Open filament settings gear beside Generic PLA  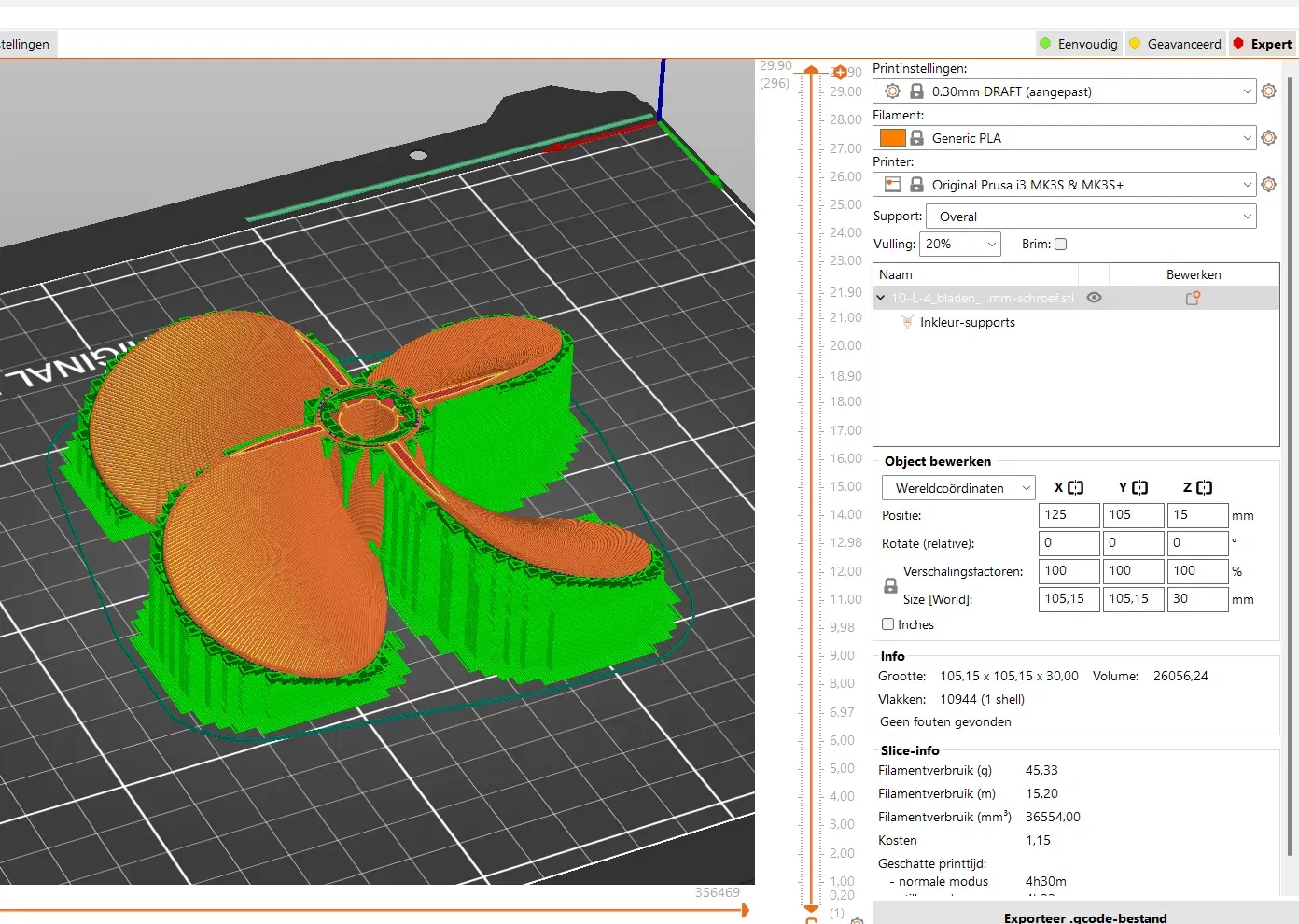click(x=1268, y=138)
